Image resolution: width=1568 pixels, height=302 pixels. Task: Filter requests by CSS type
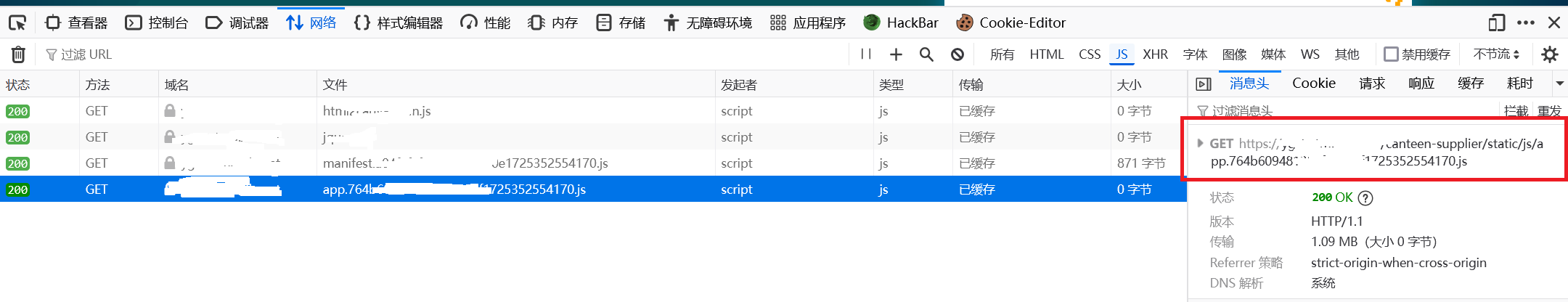(x=1090, y=54)
